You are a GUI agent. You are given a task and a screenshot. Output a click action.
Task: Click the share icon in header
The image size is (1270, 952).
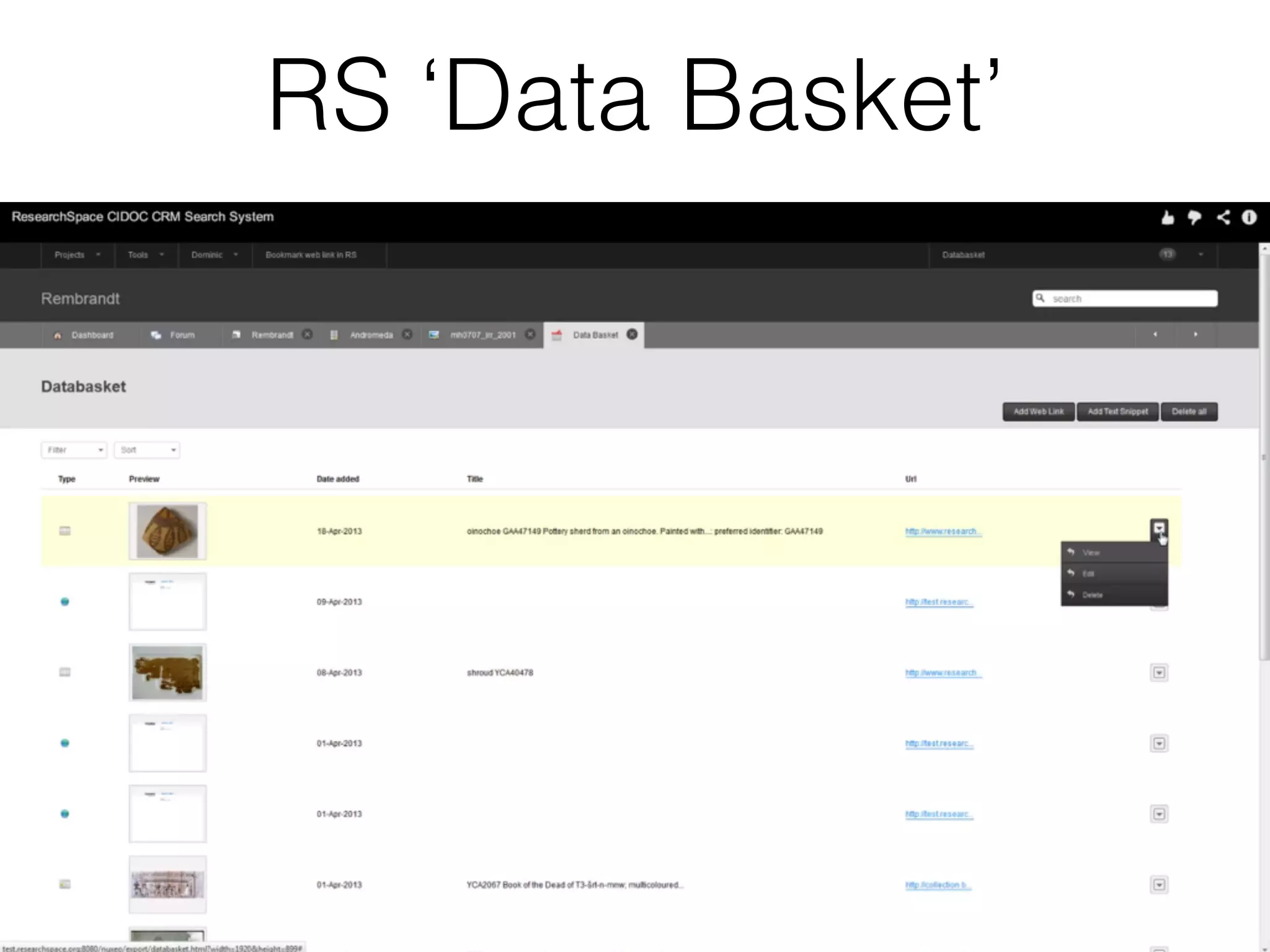pos(1223,217)
